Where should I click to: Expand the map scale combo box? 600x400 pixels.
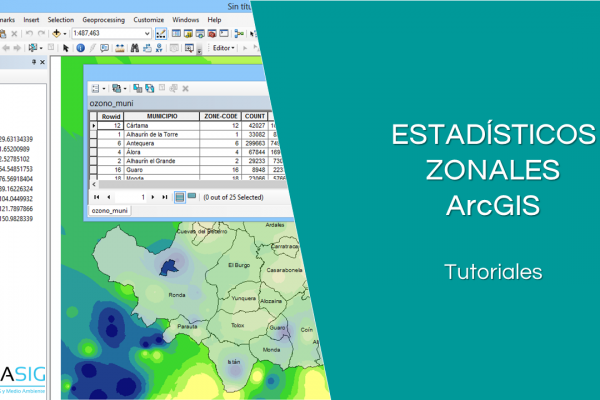coord(148,33)
